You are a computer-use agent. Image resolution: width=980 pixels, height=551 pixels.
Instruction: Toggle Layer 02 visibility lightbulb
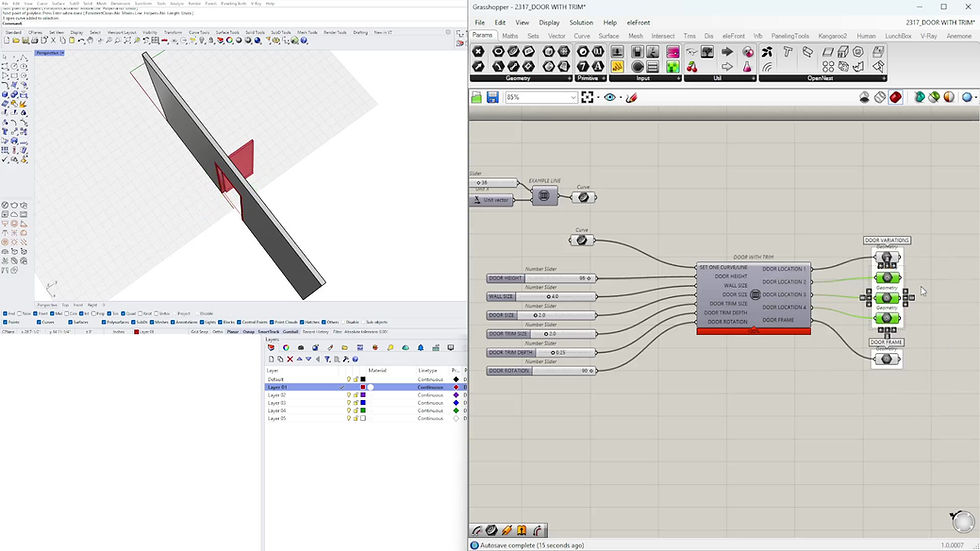(x=349, y=395)
